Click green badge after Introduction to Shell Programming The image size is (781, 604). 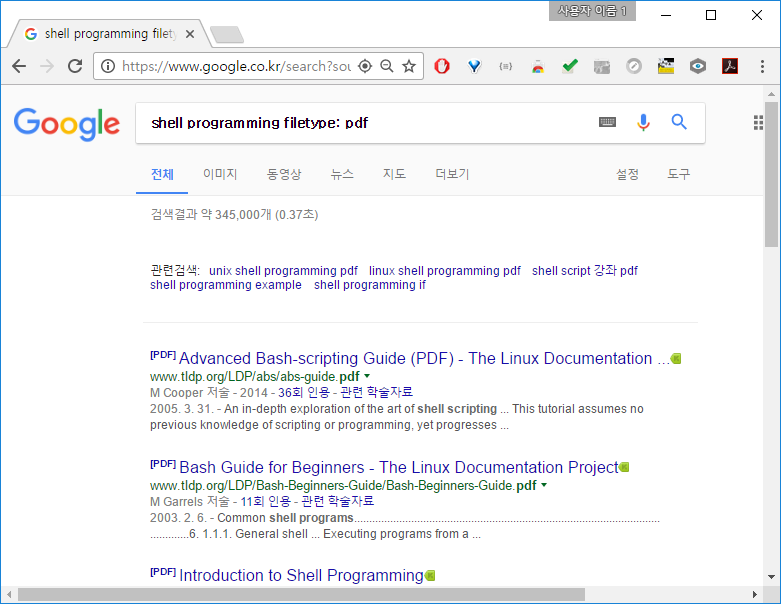(430, 576)
